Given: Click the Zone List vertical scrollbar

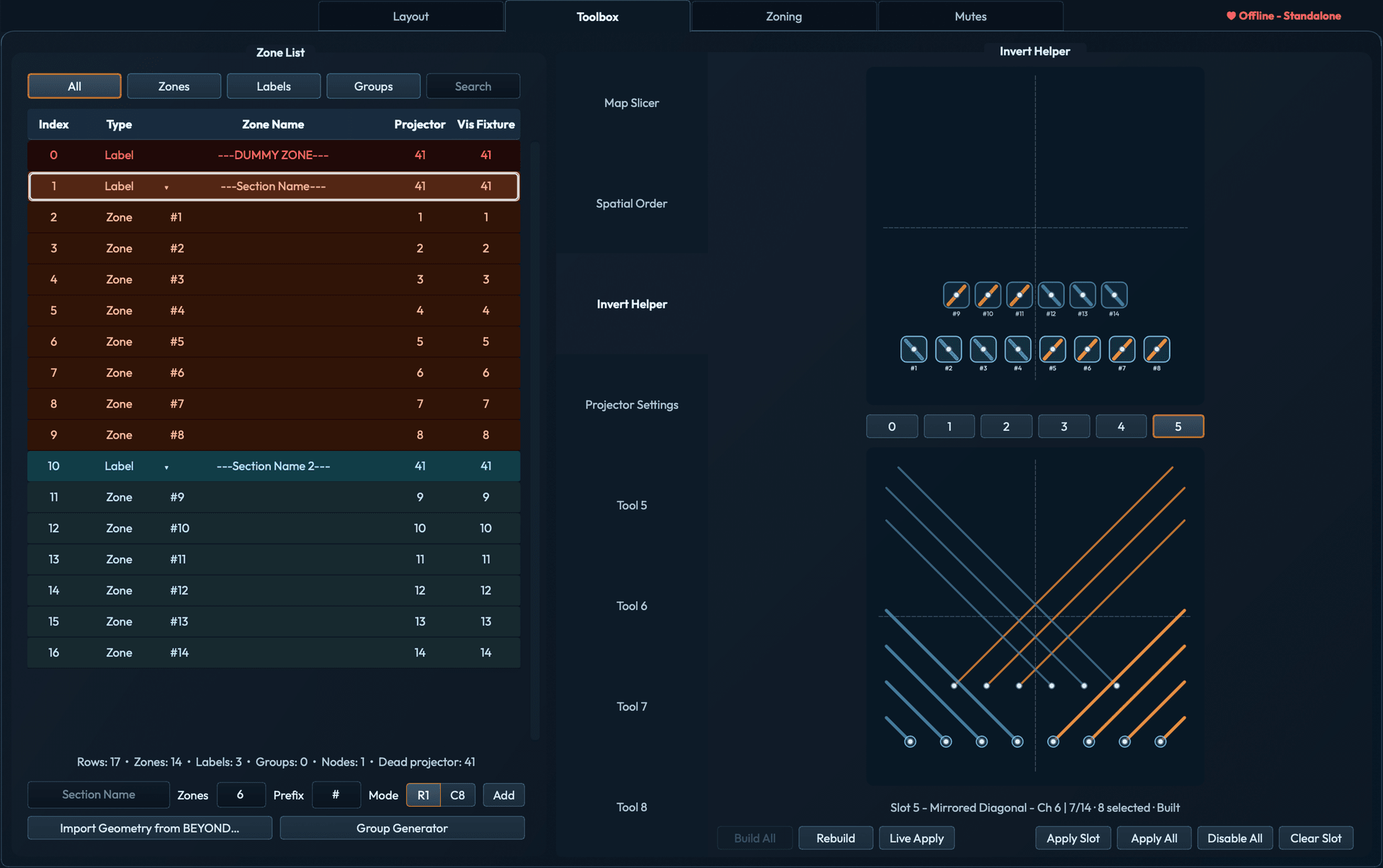Looking at the screenshot, I should click(x=535, y=440).
